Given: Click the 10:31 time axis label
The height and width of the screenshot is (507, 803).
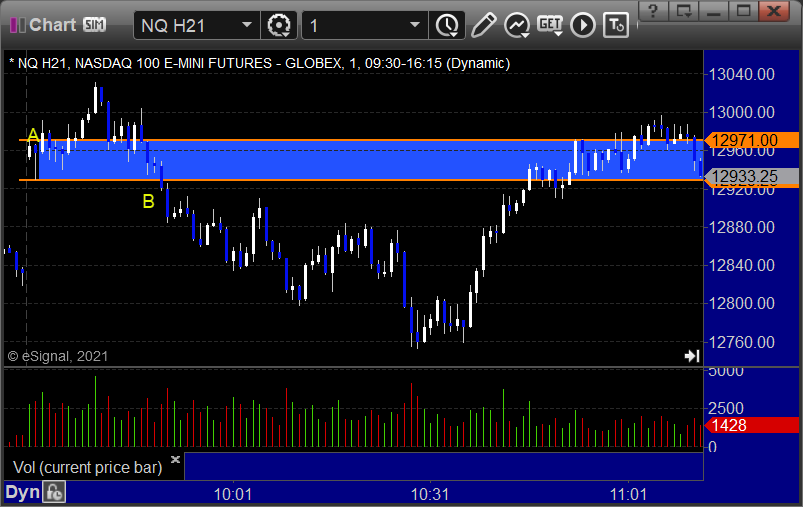Looking at the screenshot, I should (430, 495).
